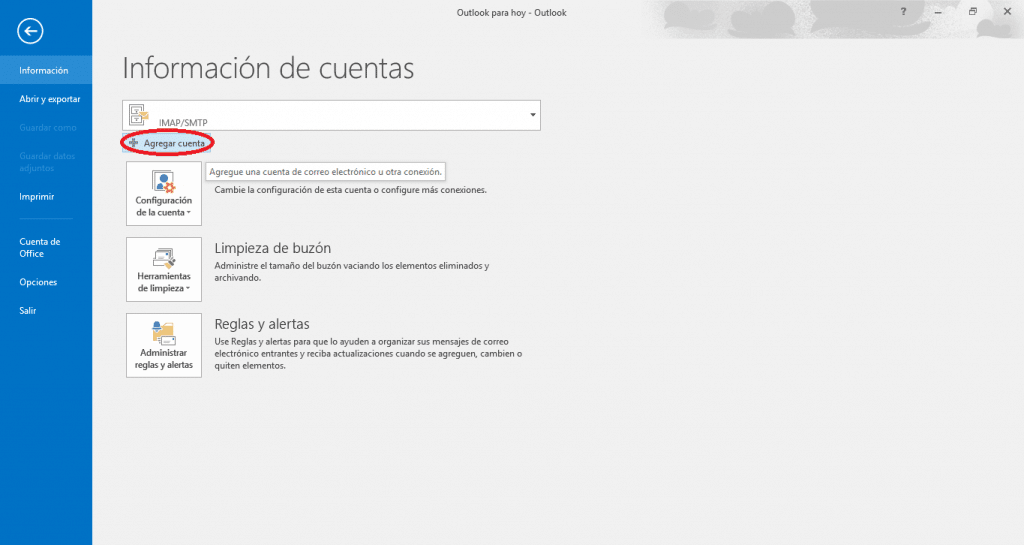Click the 'Cambie la configuración de esta cuenta' text

[351, 190]
